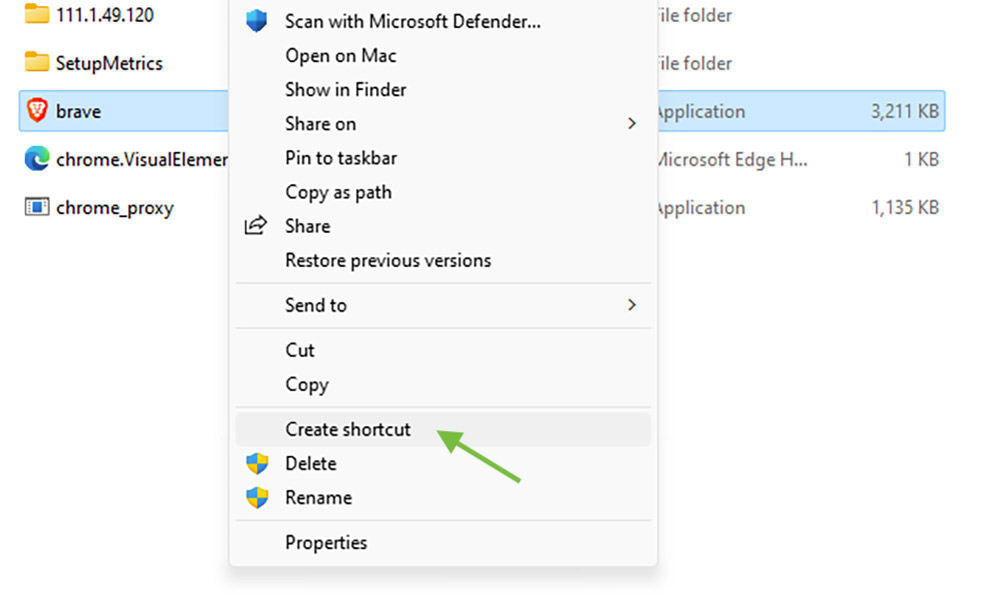Click the 111.1.49.120 folder icon

[x=37, y=14]
